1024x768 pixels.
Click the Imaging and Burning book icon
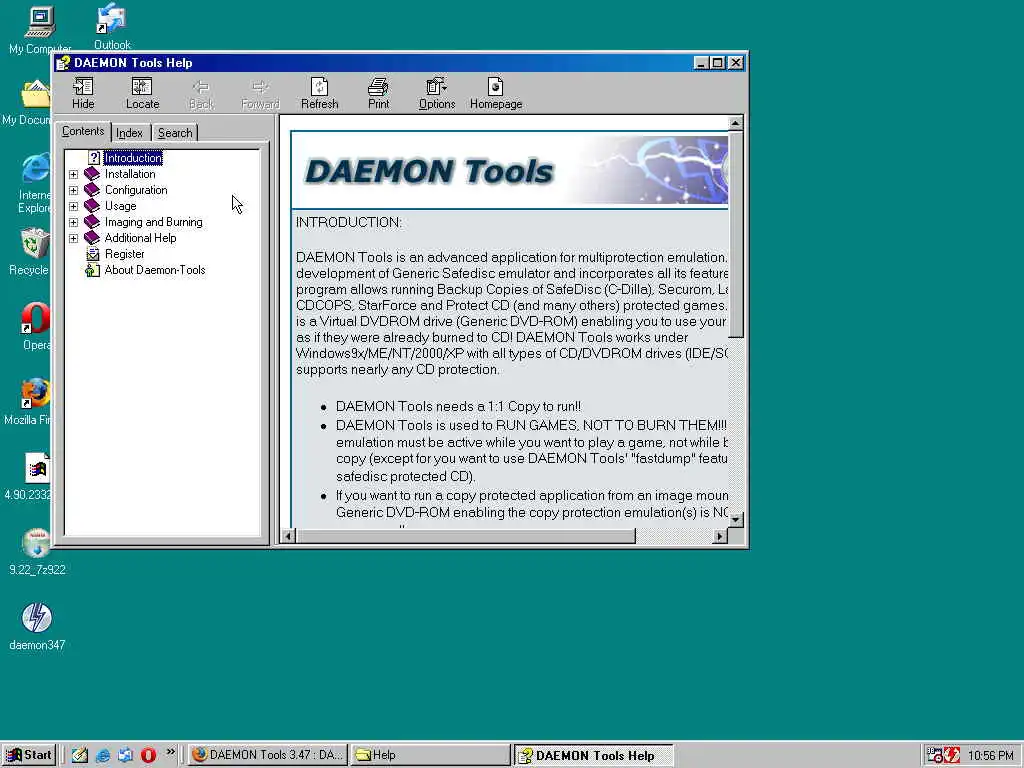click(x=92, y=222)
